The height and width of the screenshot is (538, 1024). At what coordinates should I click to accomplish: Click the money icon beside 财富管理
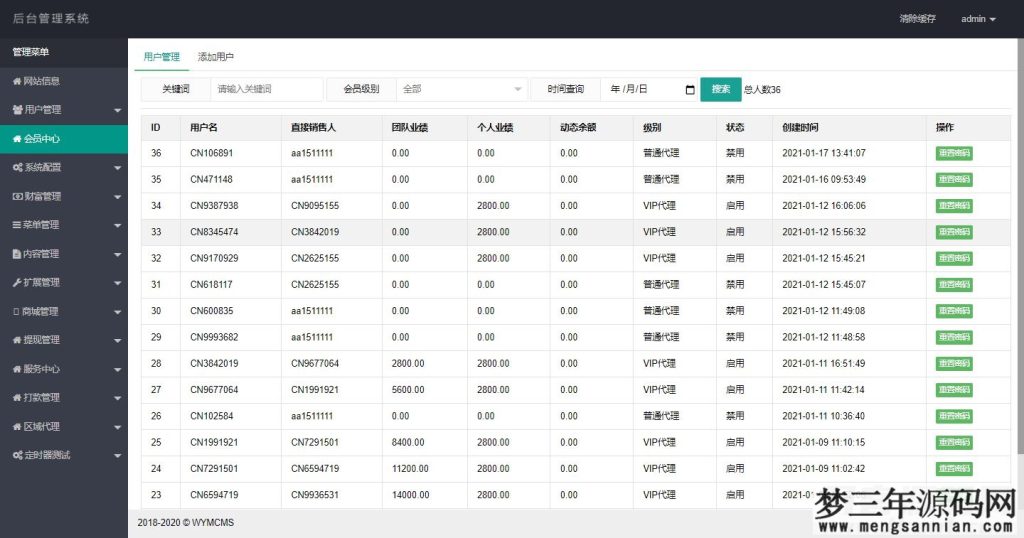pyautogui.click(x=18, y=196)
